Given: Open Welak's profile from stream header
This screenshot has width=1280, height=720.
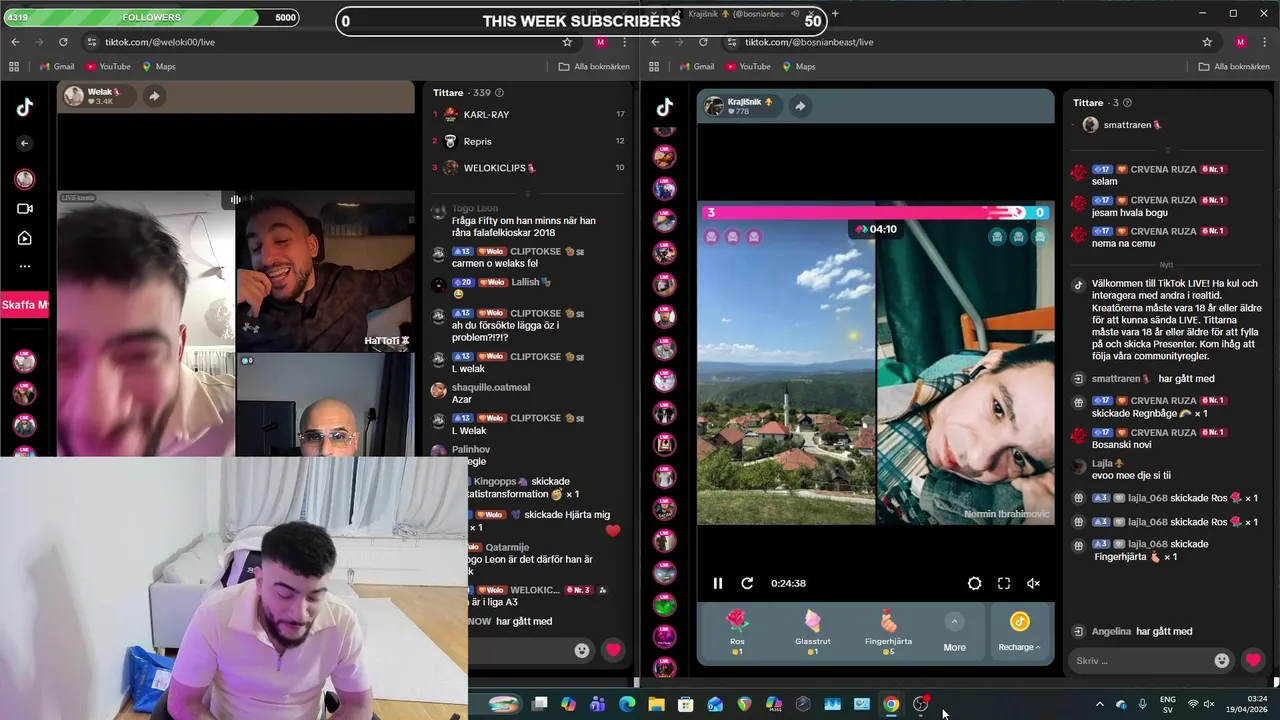Looking at the screenshot, I should (98, 96).
